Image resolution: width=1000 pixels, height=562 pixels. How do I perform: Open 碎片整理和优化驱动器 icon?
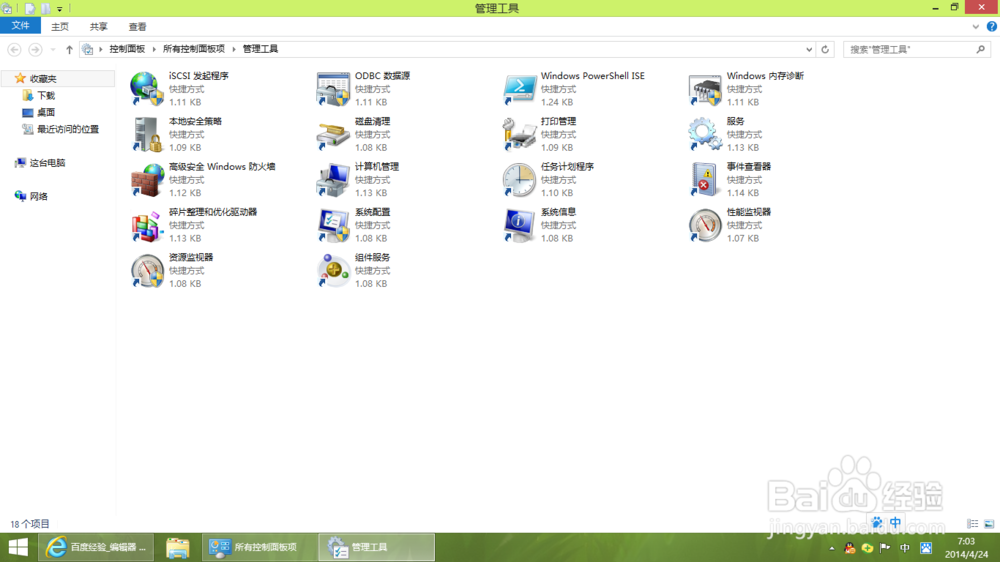[147, 225]
